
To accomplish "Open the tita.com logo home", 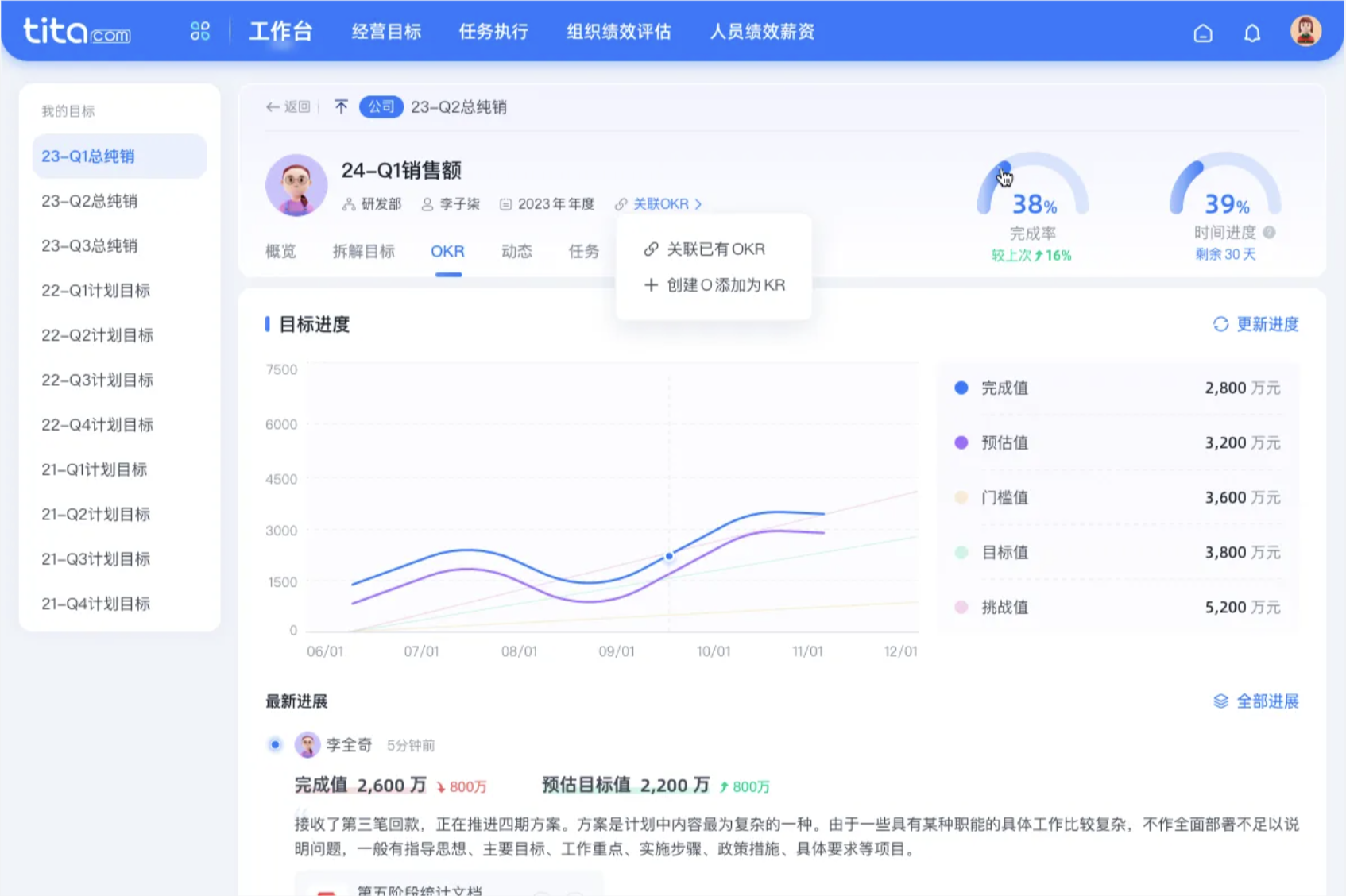I will point(77,31).
